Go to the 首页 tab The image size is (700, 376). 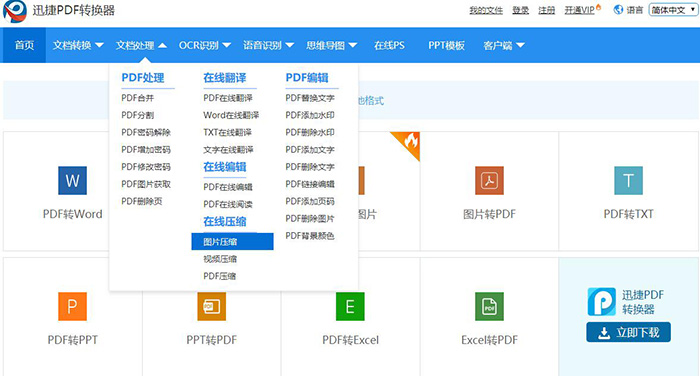pos(24,45)
